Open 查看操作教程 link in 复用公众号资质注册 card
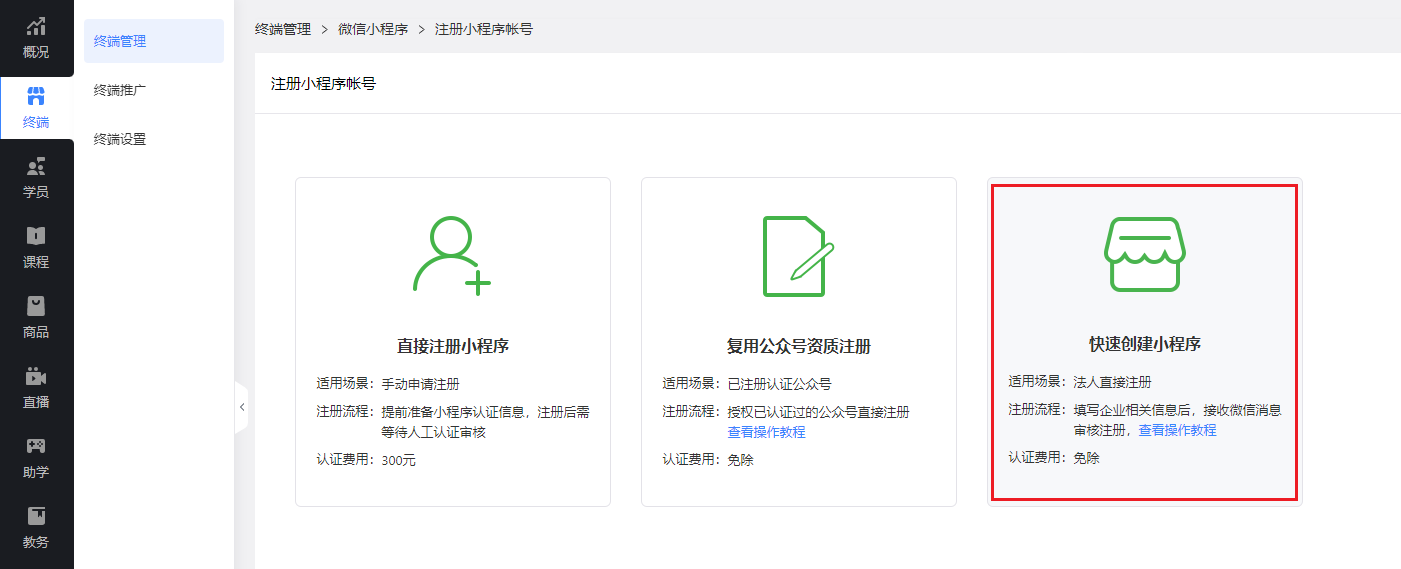 (766, 432)
